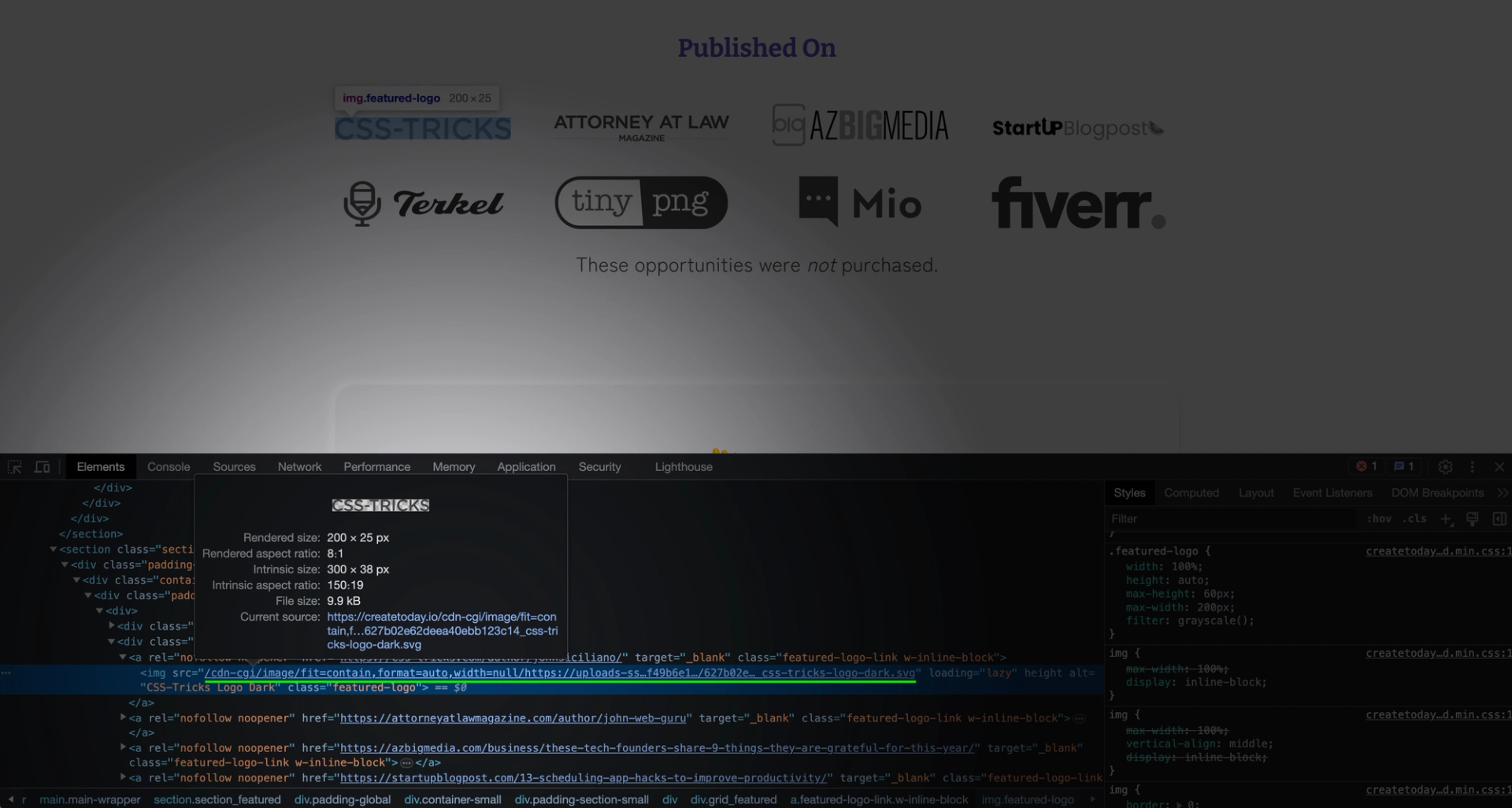Open the Memory tab
This screenshot has width=1512, height=808.
pyautogui.click(x=454, y=467)
